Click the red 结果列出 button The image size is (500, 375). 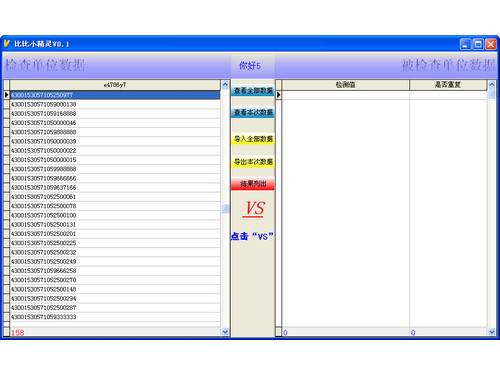click(253, 184)
